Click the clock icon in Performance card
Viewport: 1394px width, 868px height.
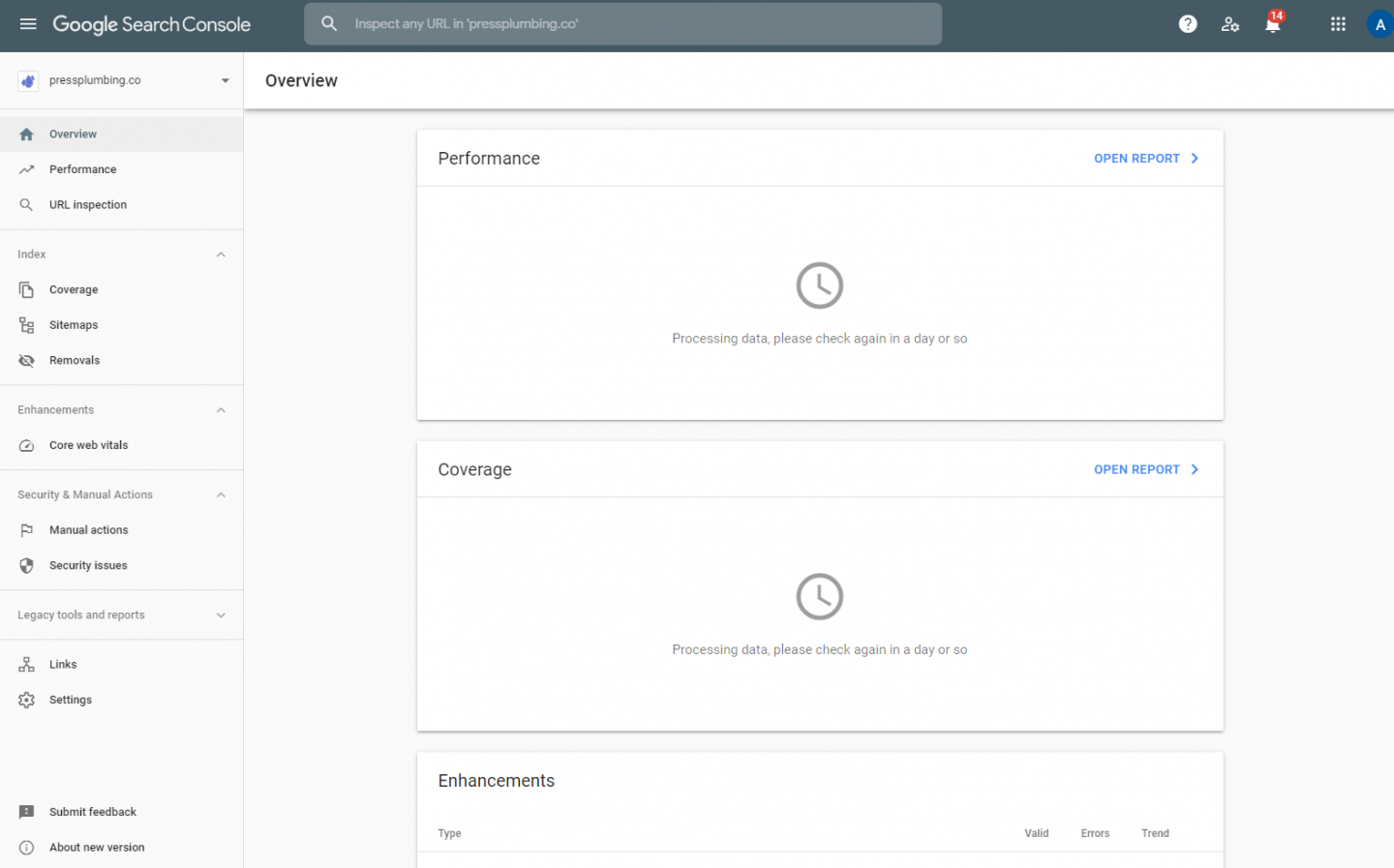(x=820, y=285)
